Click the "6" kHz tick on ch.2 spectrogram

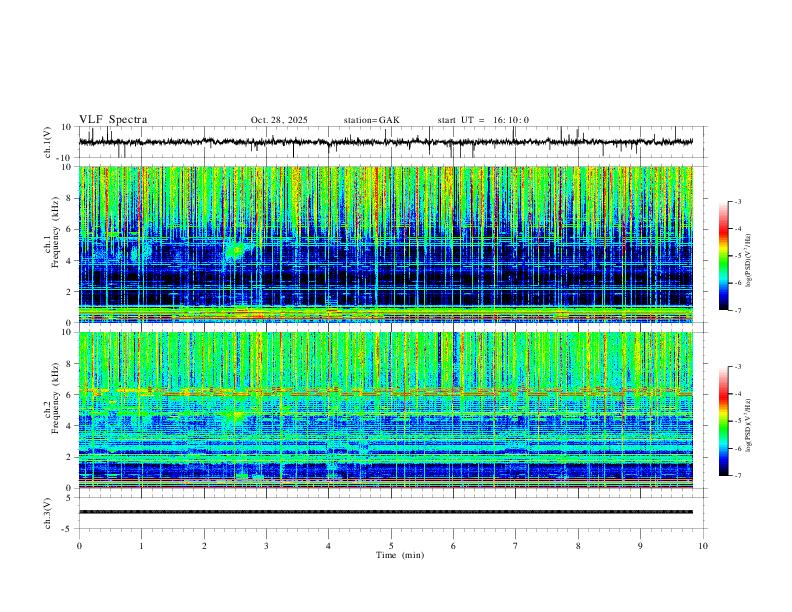(70, 395)
